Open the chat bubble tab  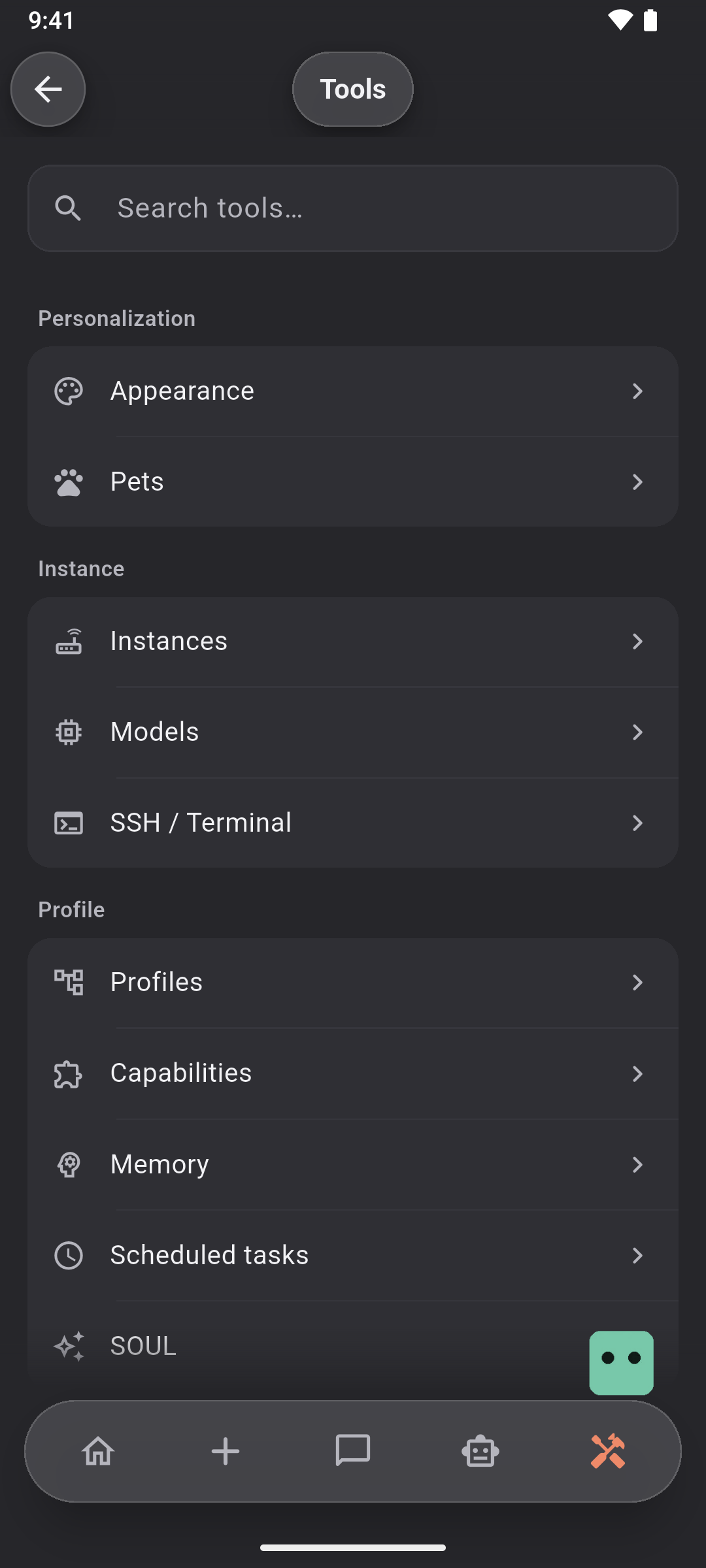pos(353,1451)
